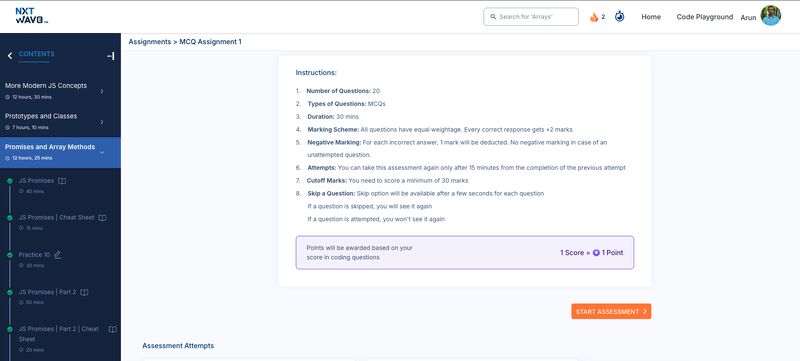Click the book icon beside Cheat Sheet
Screen dimensions: 800x361
[102, 218]
